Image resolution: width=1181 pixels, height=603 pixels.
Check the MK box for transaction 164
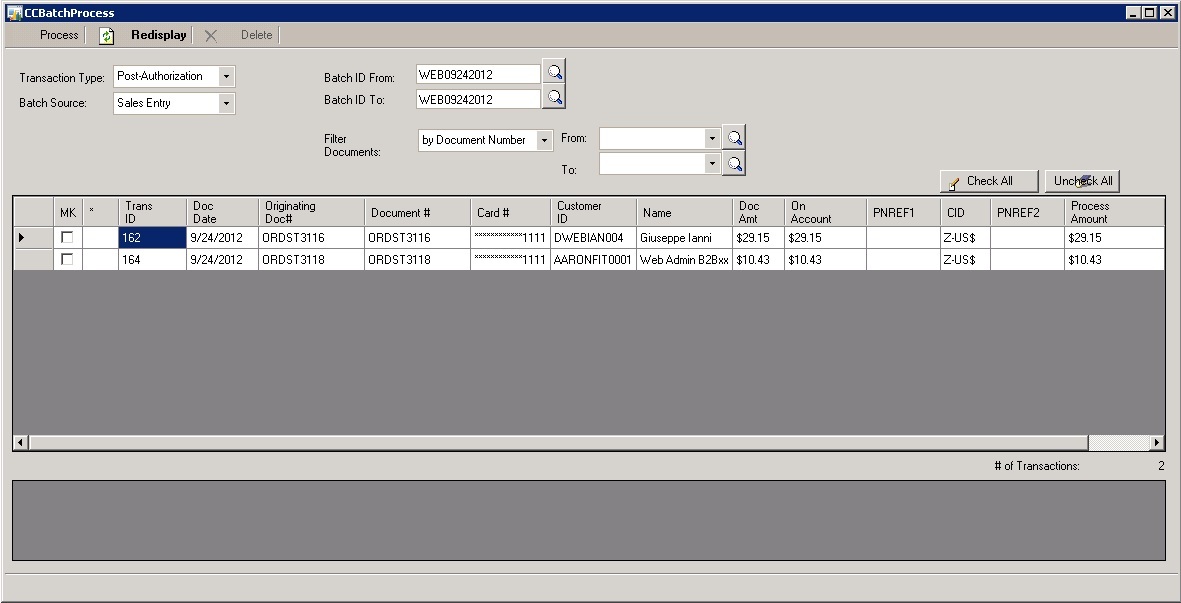click(66, 260)
